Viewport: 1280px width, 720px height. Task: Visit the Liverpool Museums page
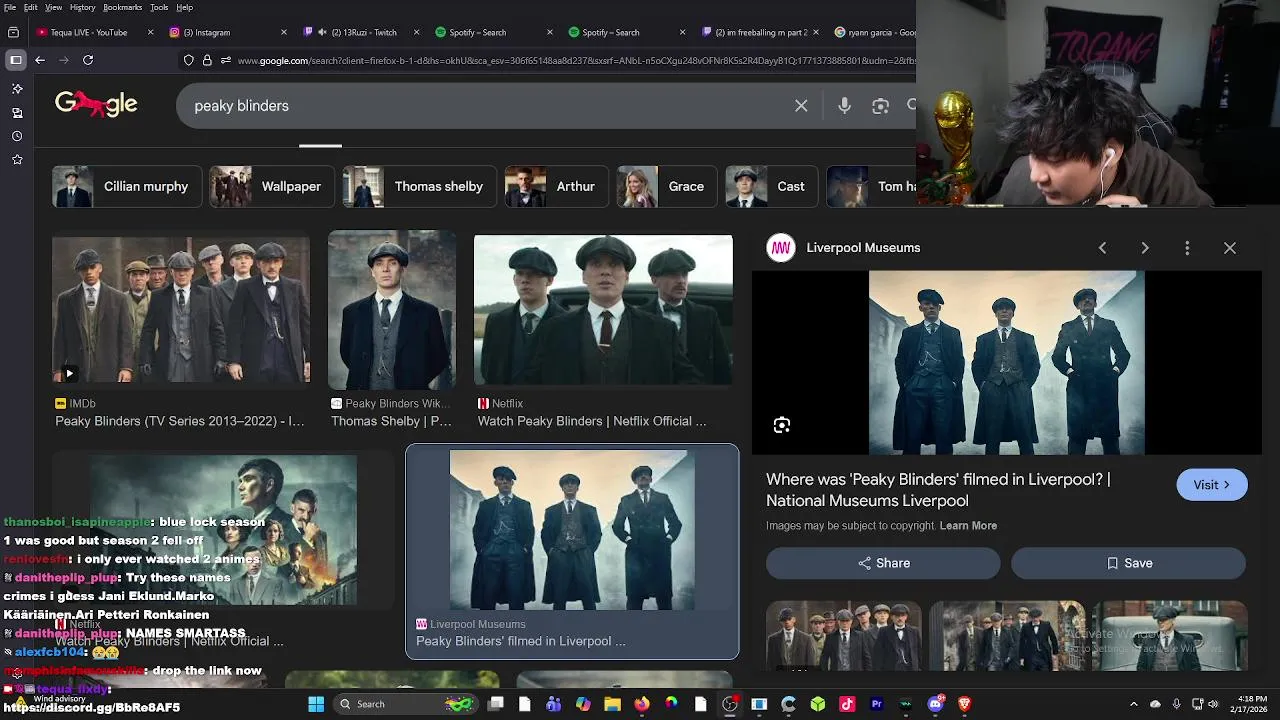(x=1212, y=485)
